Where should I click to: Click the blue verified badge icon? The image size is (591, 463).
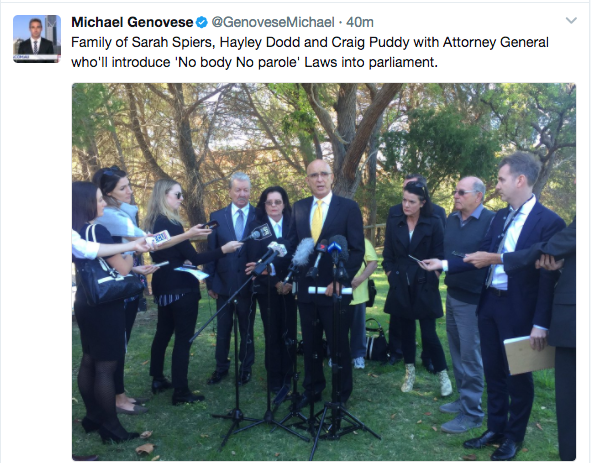coord(202,23)
